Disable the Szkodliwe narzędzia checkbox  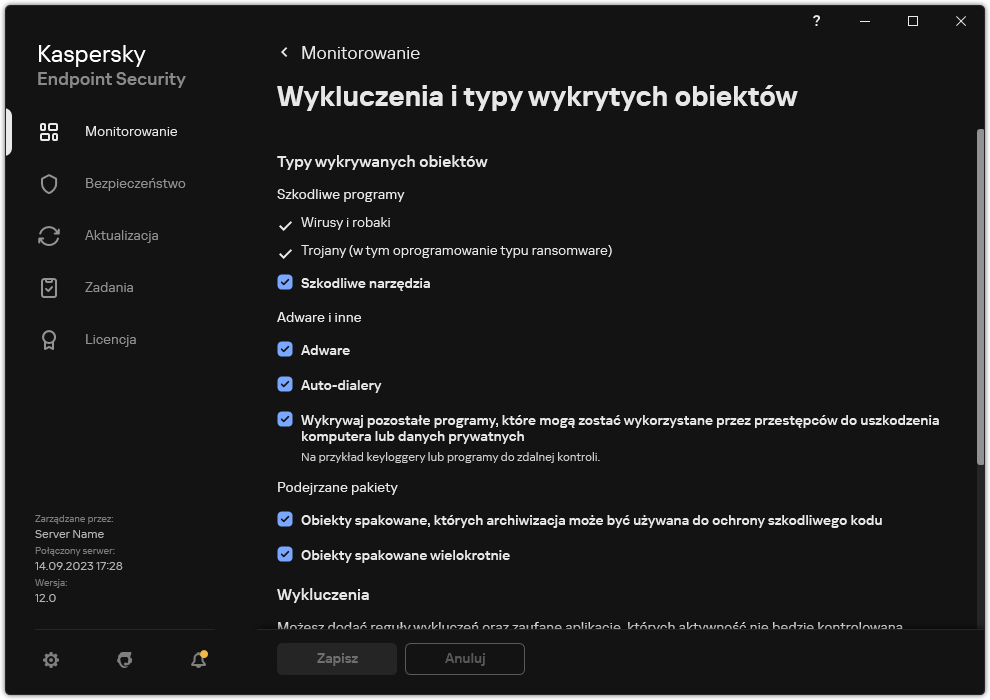point(285,283)
